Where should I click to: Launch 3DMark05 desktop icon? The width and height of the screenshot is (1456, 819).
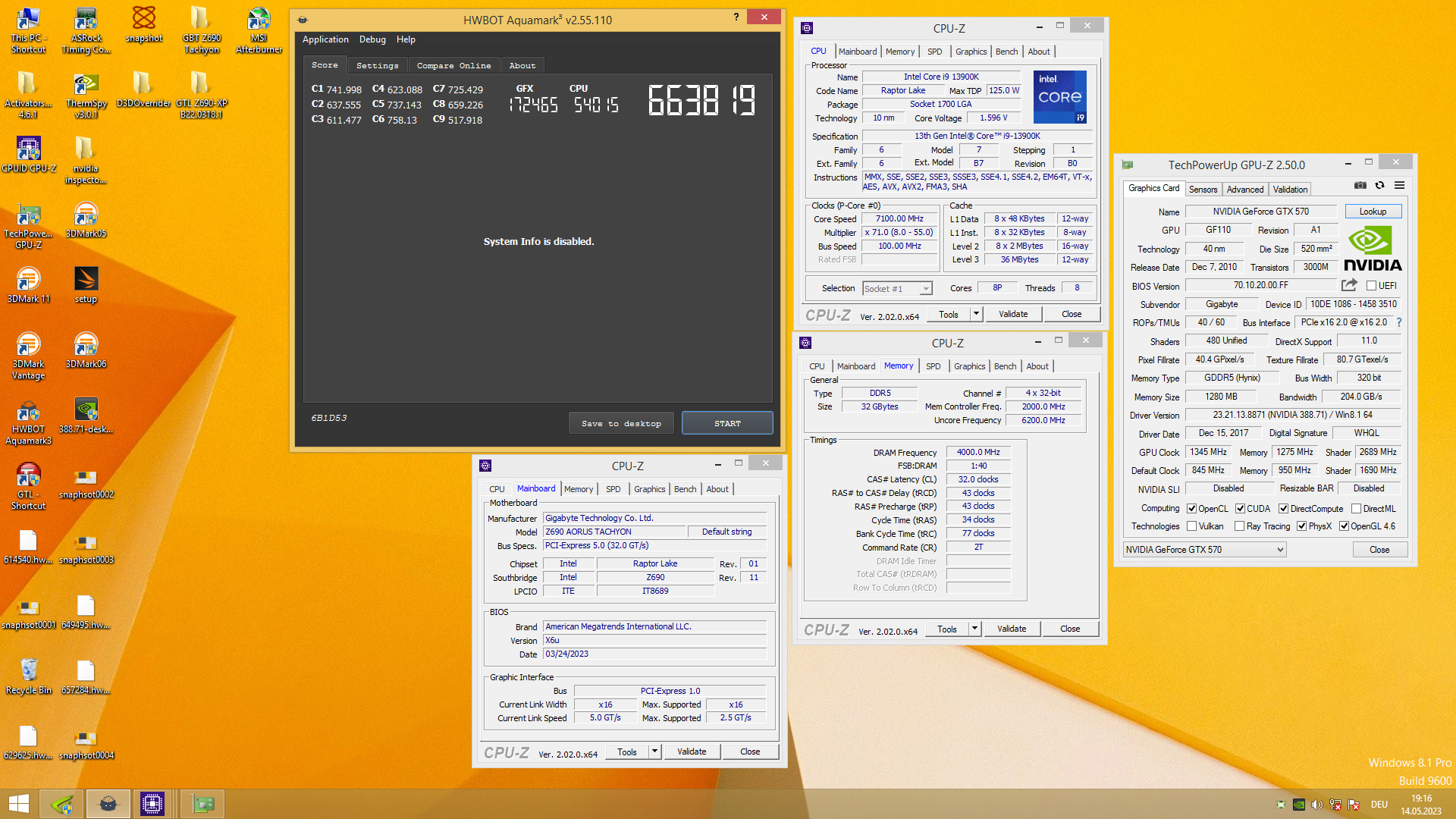tap(86, 221)
